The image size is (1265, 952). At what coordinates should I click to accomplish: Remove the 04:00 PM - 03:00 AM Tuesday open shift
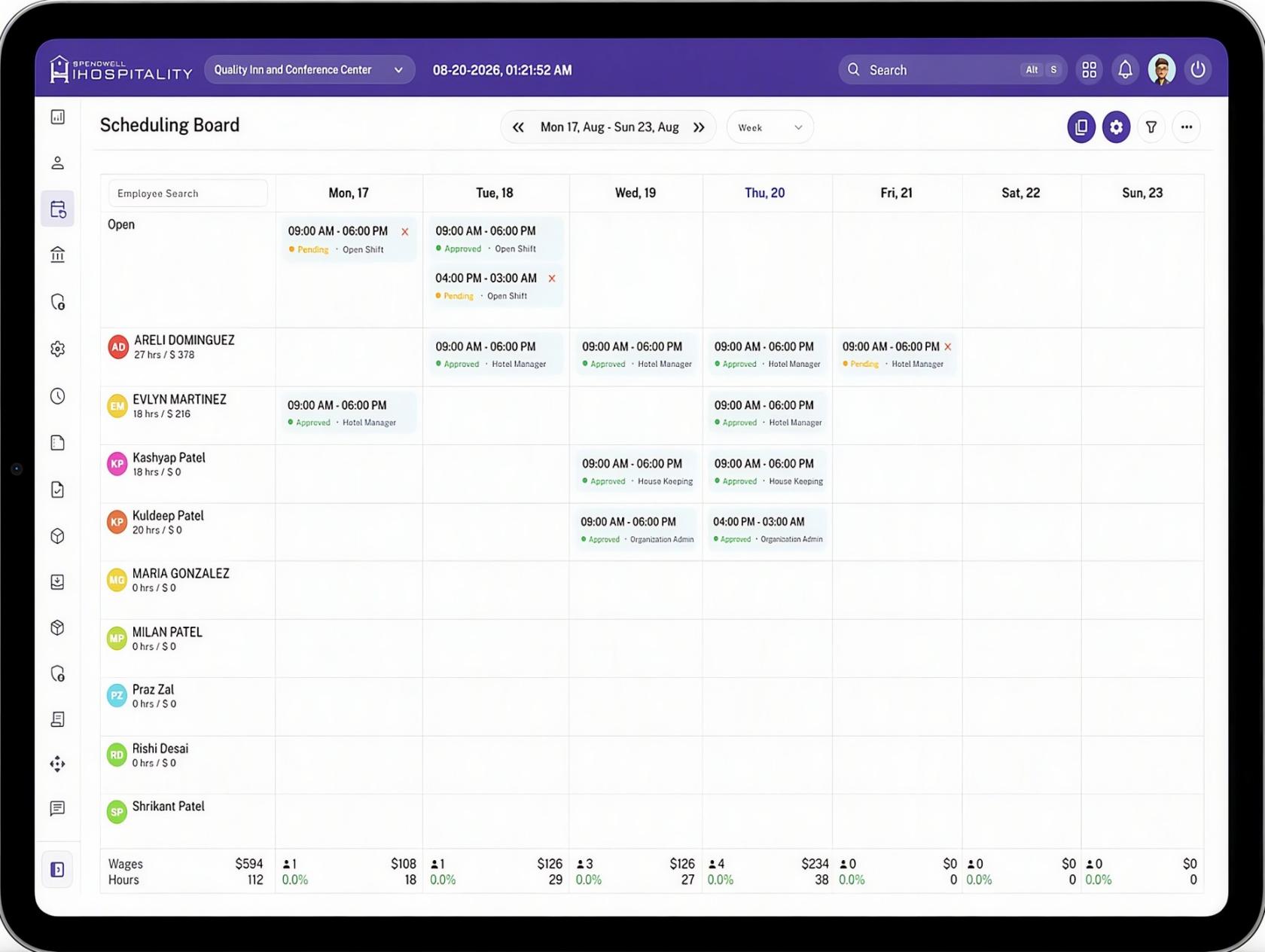552,279
